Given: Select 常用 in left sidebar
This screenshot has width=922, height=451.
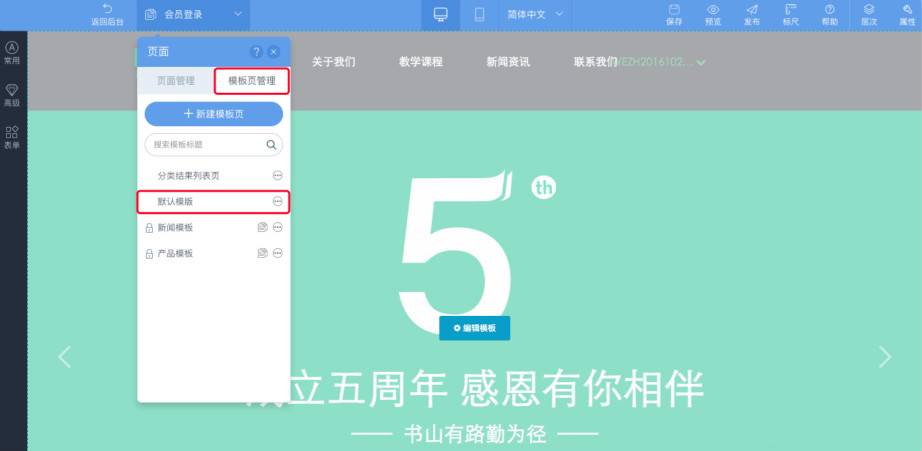Looking at the screenshot, I should [x=12, y=52].
